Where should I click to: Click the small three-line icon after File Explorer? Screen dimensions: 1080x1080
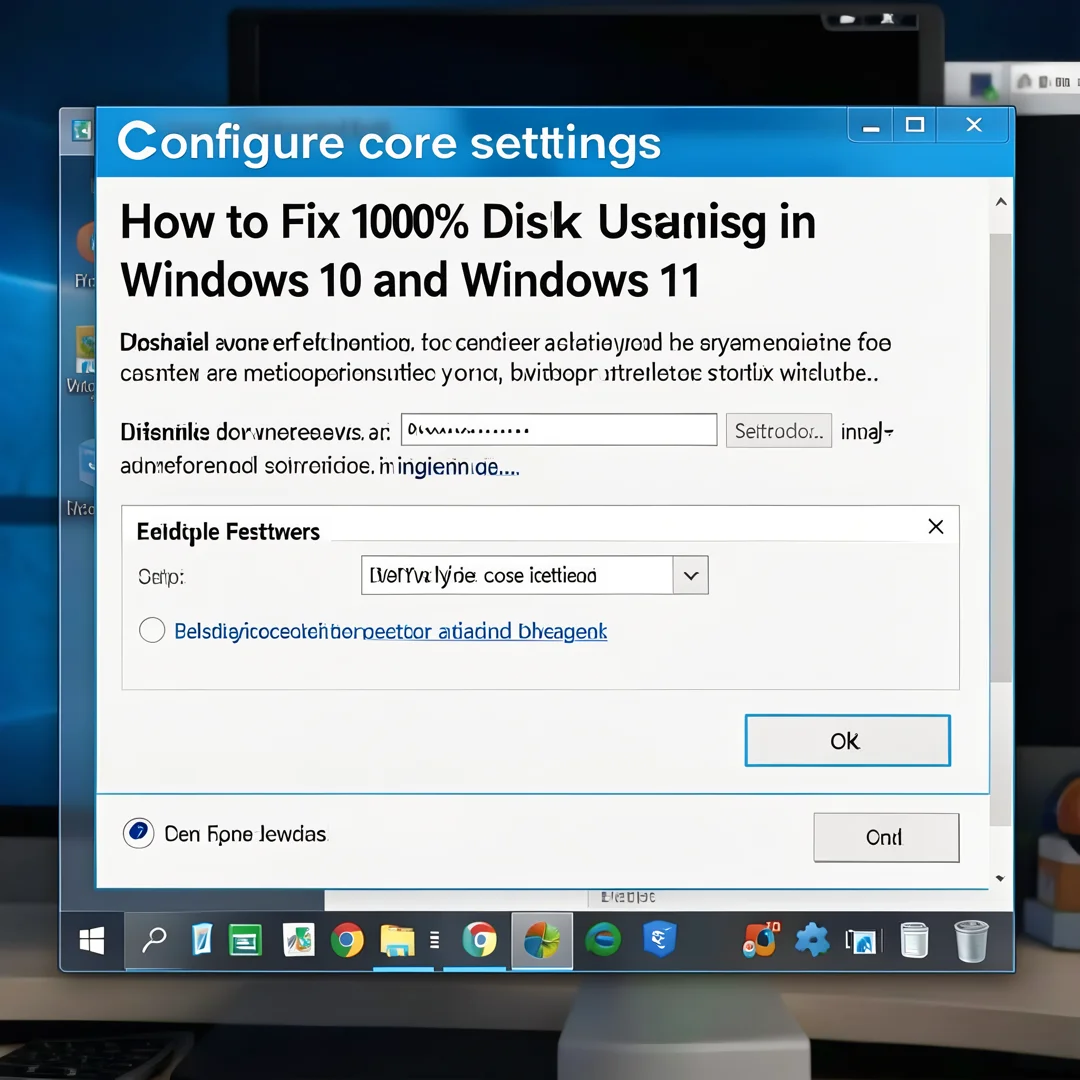coord(435,940)
